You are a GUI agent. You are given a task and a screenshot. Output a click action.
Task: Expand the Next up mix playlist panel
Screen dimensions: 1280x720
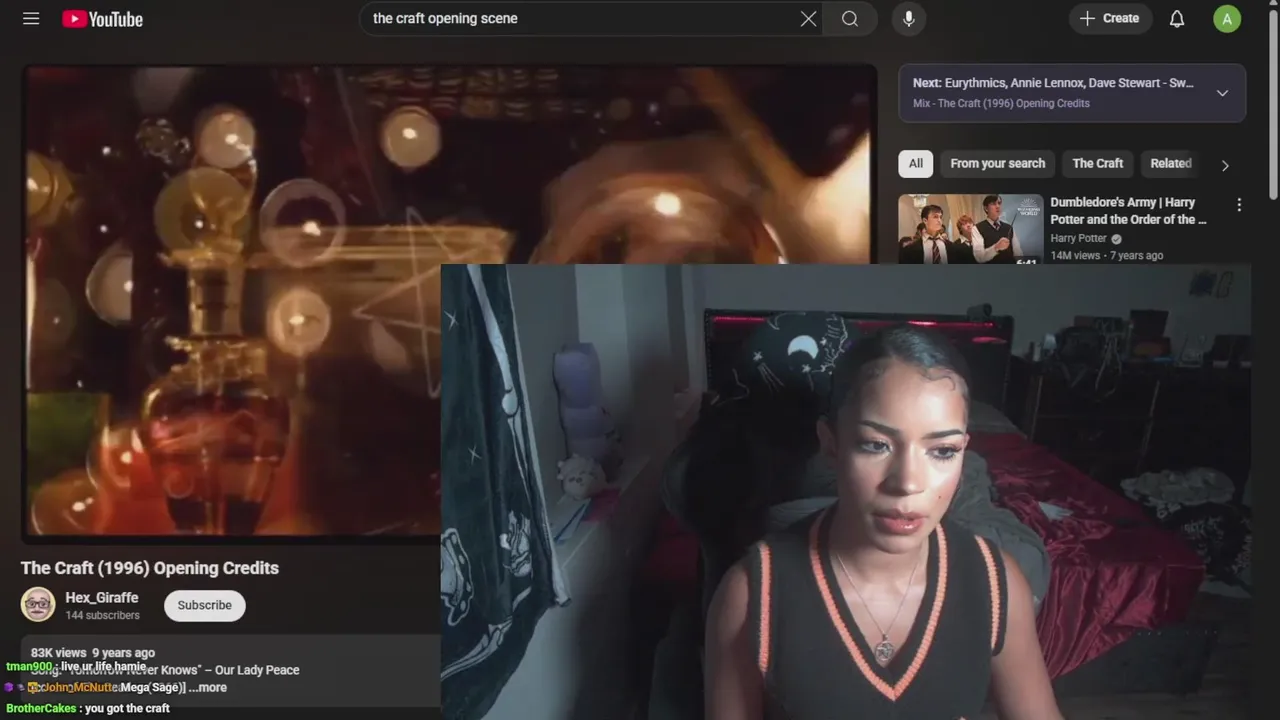point(1222,93)
